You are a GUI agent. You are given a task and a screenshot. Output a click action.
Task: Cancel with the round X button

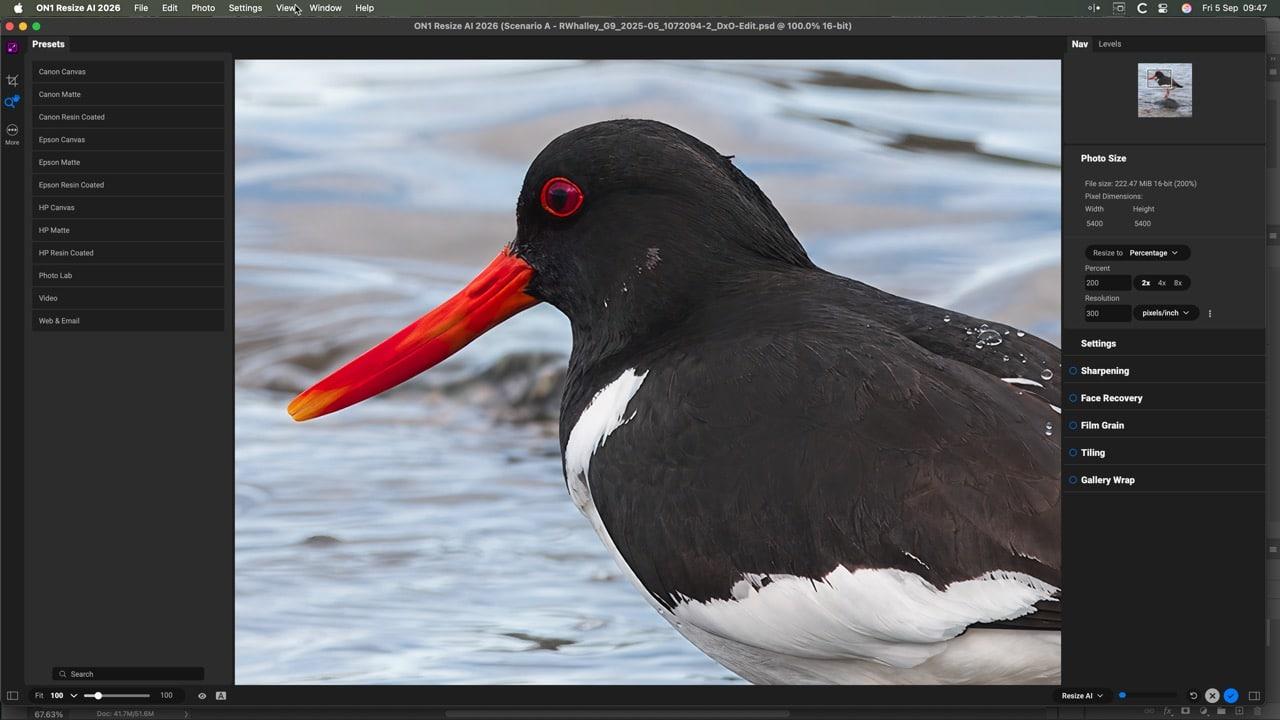(1212, 696)
